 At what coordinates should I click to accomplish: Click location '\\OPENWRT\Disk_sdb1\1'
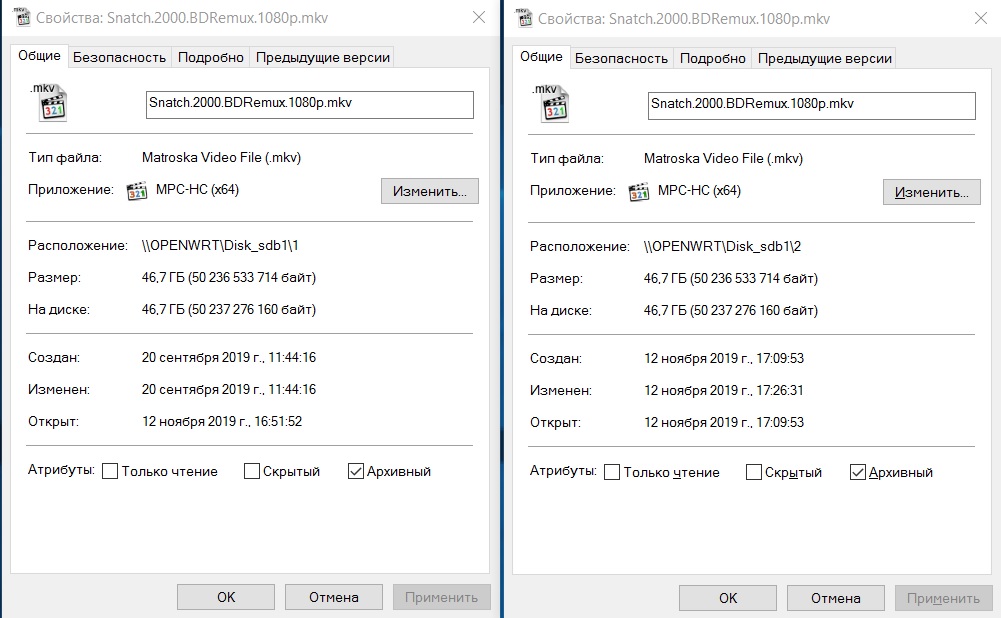(x=220, y=245)
